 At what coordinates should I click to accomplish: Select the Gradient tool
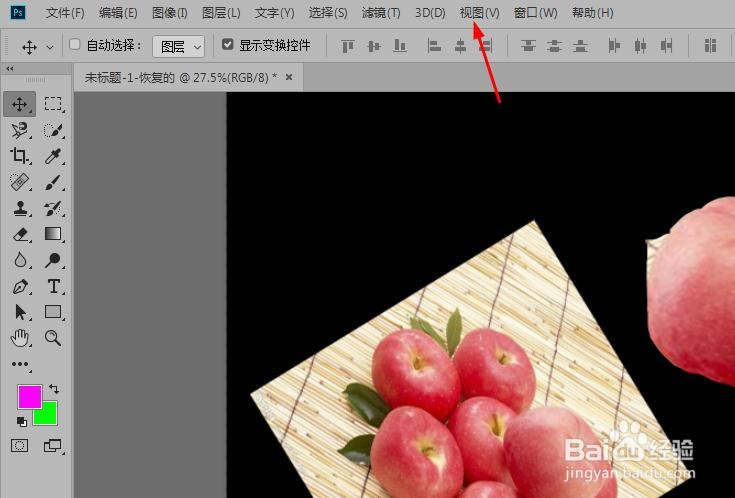53,234
